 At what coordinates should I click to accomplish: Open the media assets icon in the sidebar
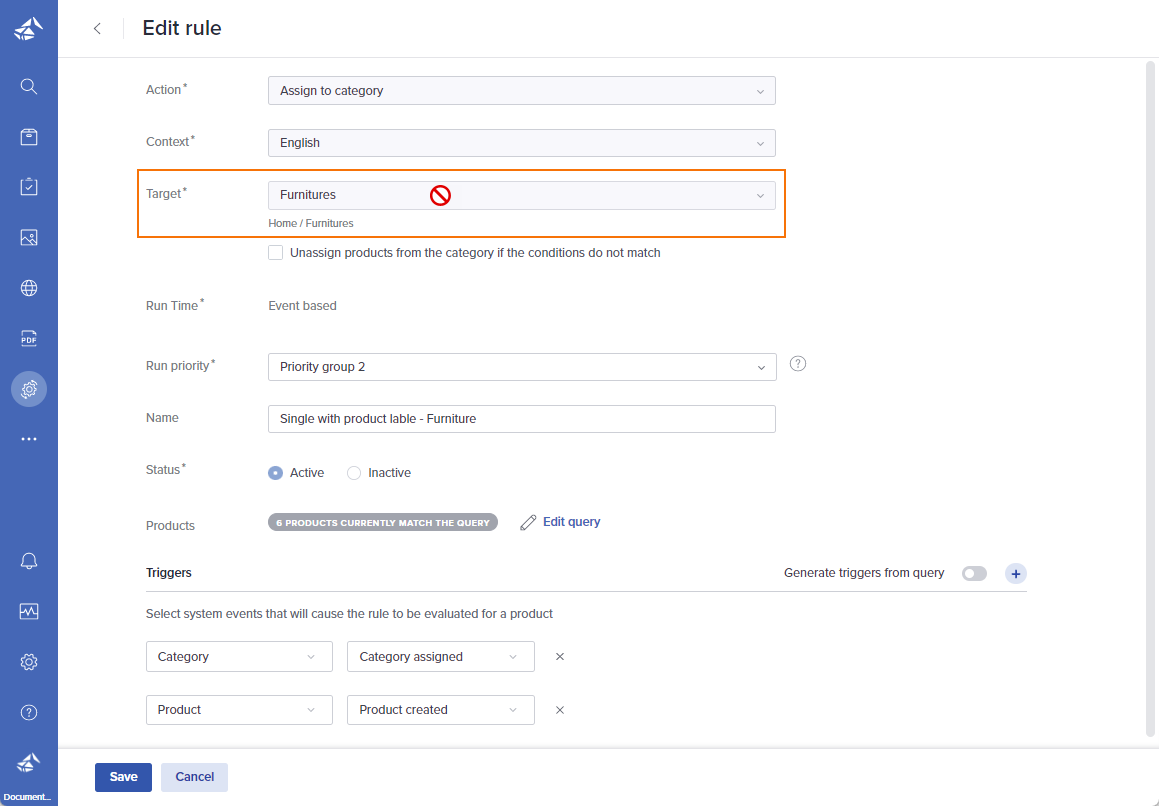tap(28, 237)
